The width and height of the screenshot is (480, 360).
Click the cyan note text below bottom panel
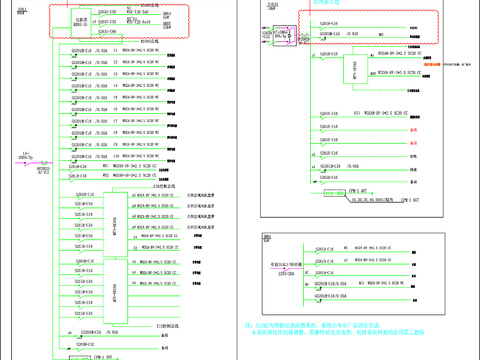[x=335, y=329]
